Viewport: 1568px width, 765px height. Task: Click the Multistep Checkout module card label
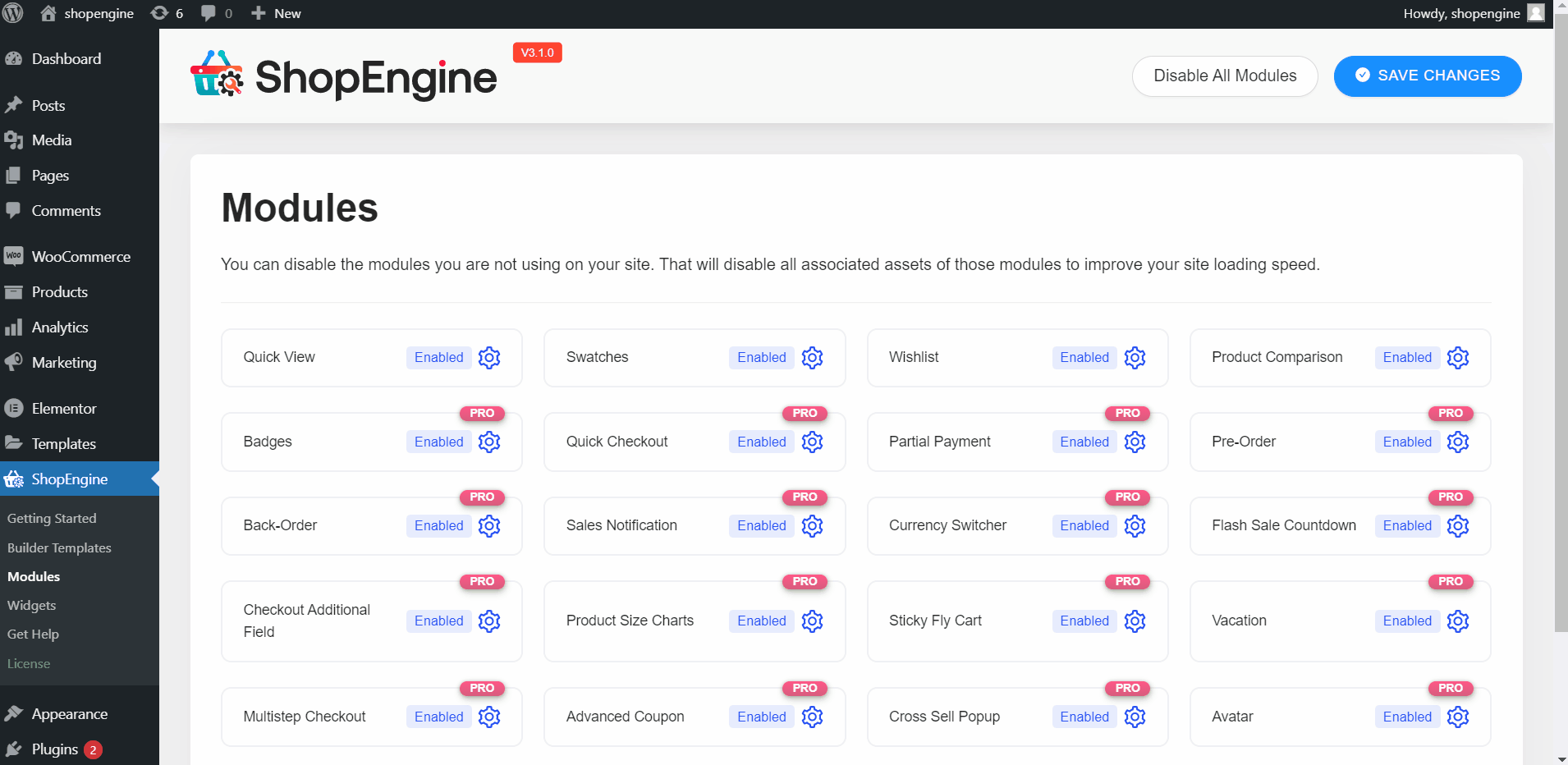[x=305, y=717]
